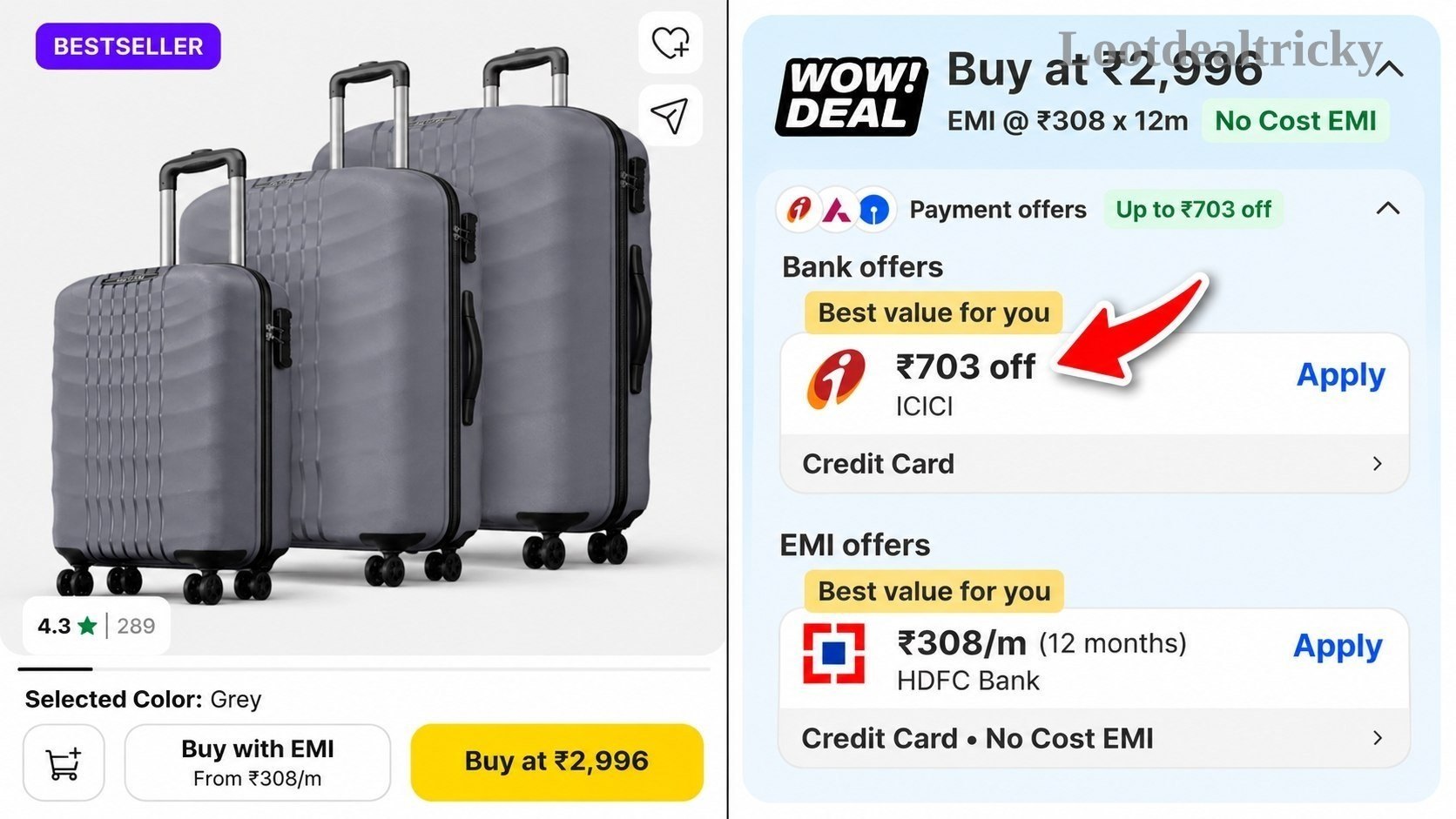Tap the HDFC Bank logo icon

833,653
